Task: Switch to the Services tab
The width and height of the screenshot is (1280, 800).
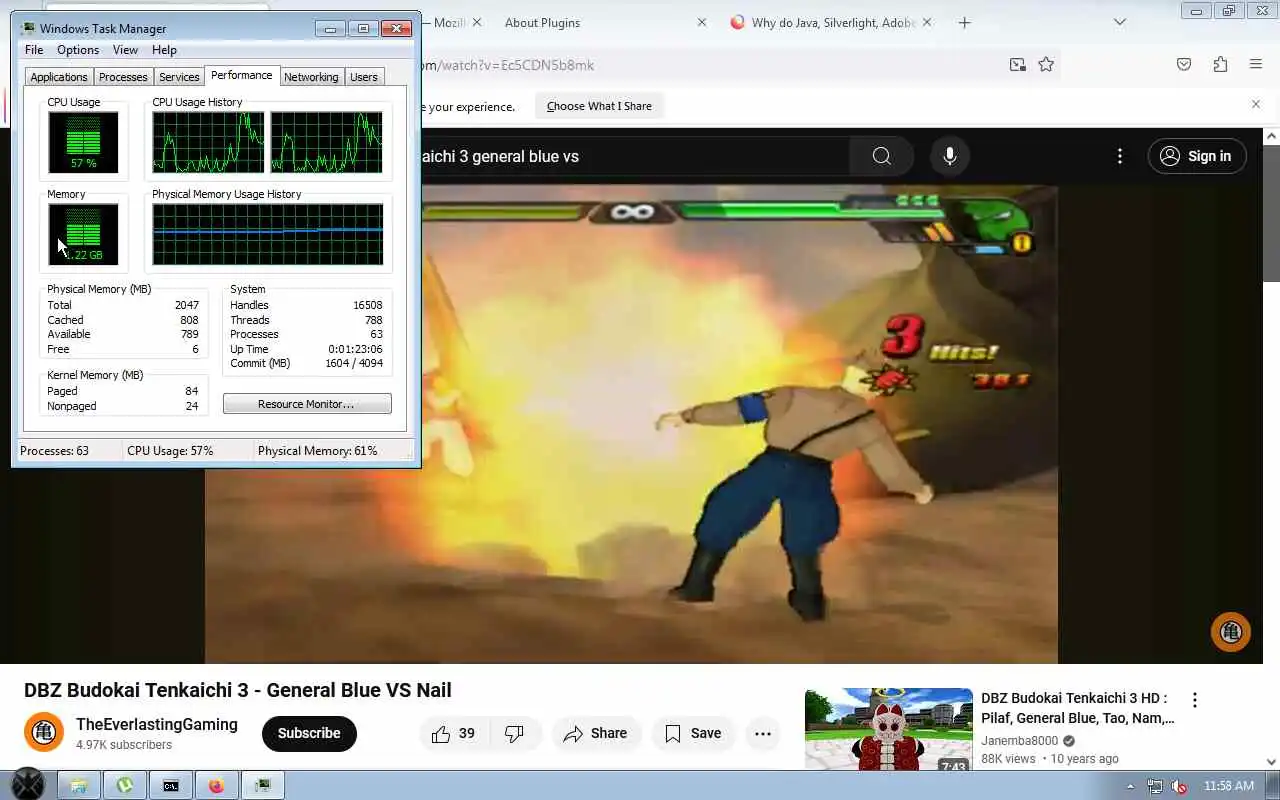Action: [179, 77]
